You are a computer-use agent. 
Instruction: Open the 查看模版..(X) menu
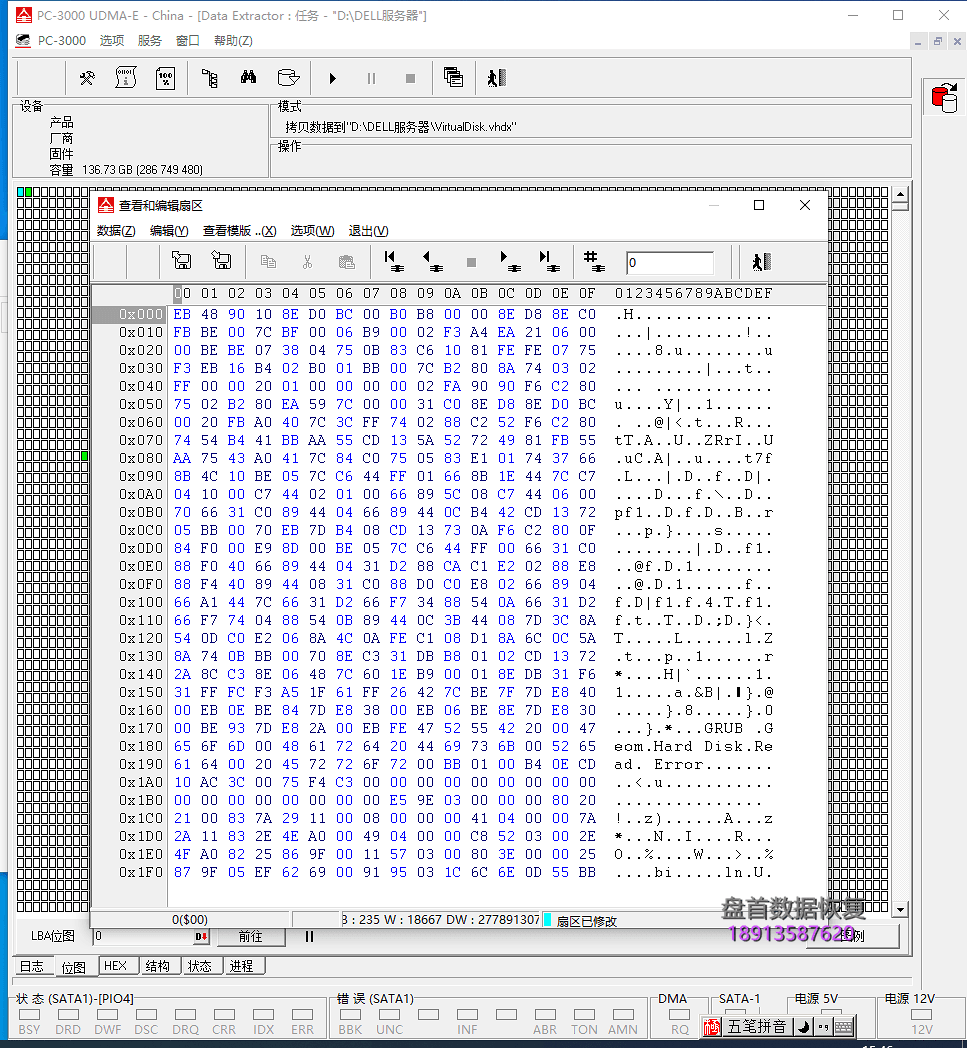pos(239,231)
